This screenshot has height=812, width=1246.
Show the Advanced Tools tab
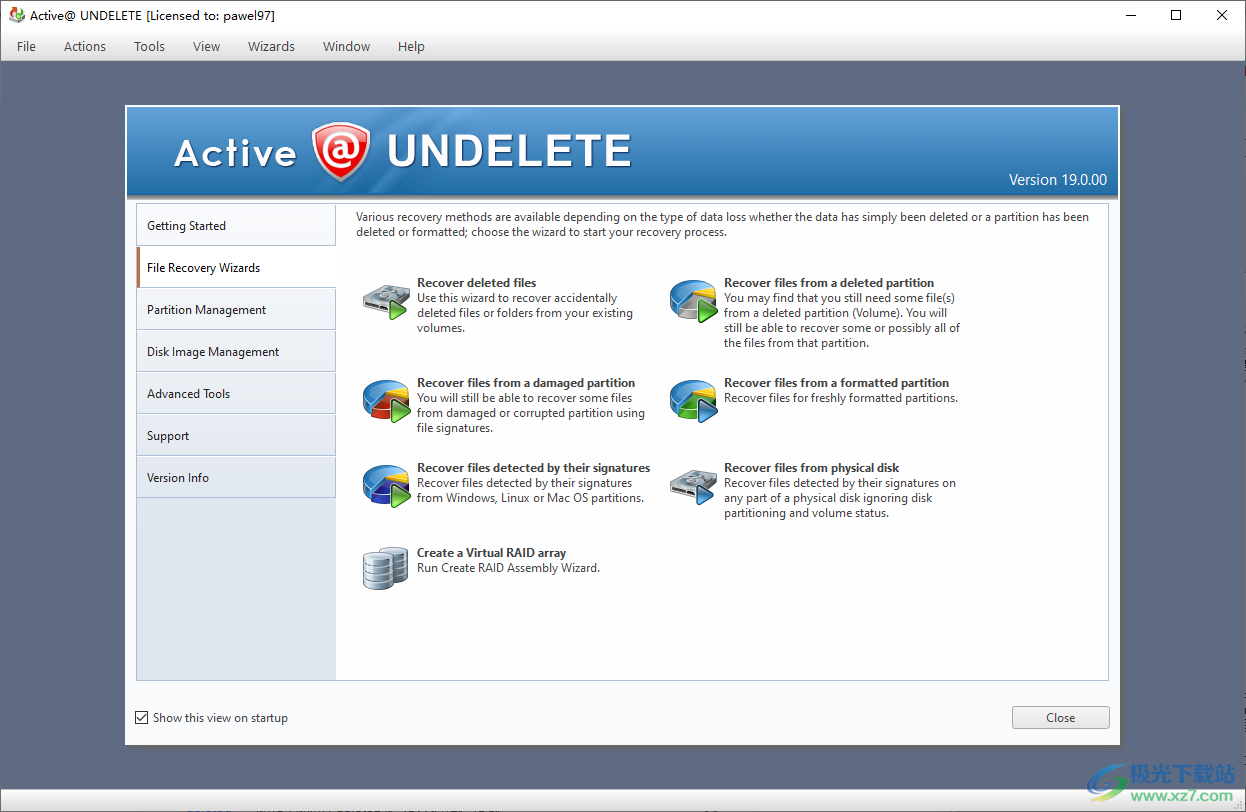tap(236, 393)
